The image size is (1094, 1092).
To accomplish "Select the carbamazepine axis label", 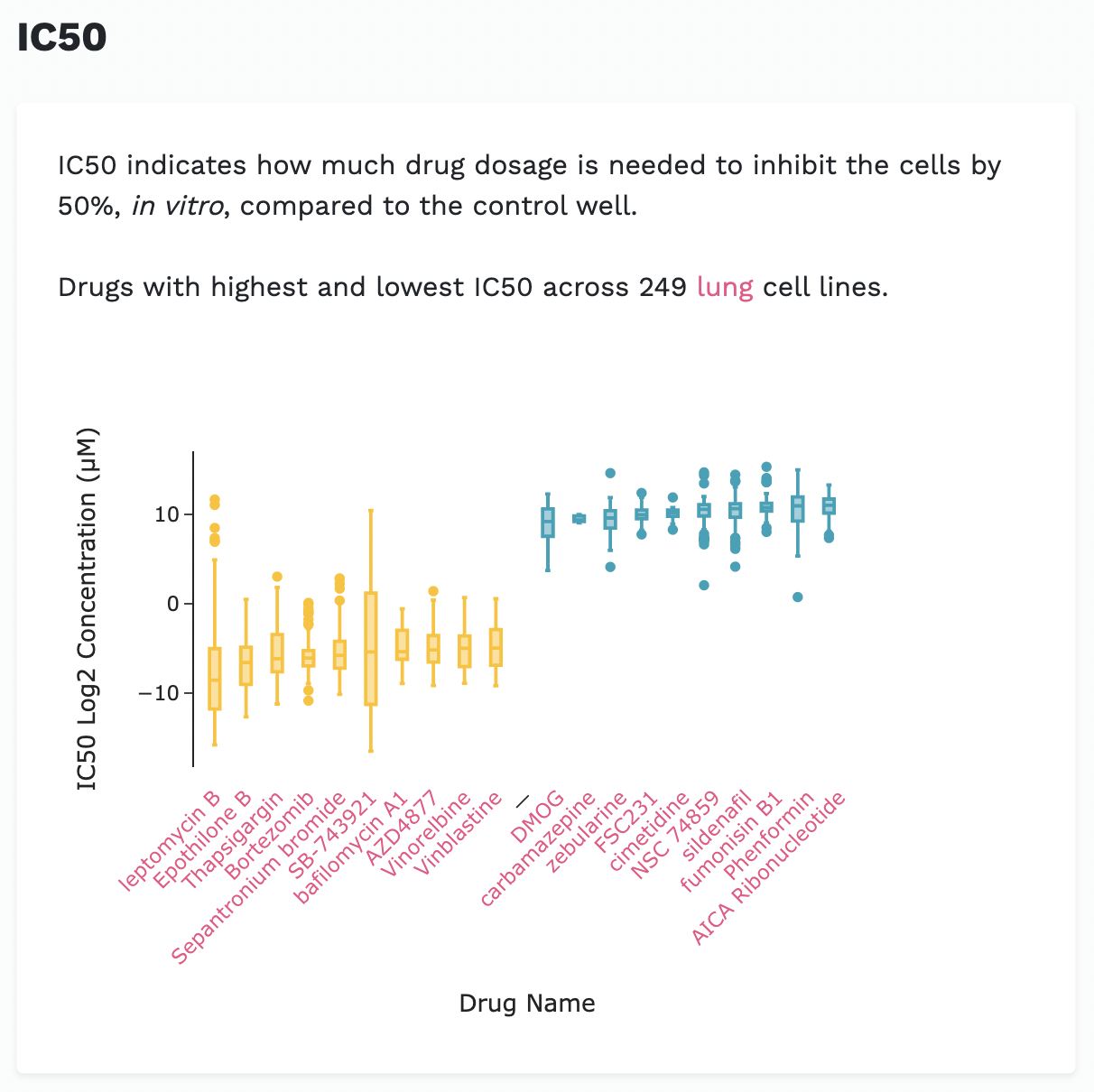I will (x=538, y=849).
